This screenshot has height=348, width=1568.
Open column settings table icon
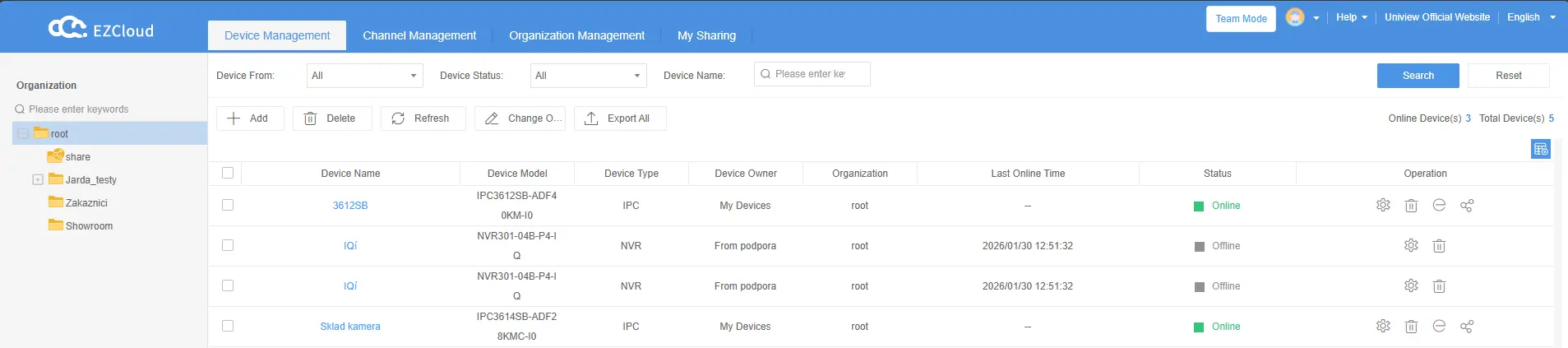1540,149
